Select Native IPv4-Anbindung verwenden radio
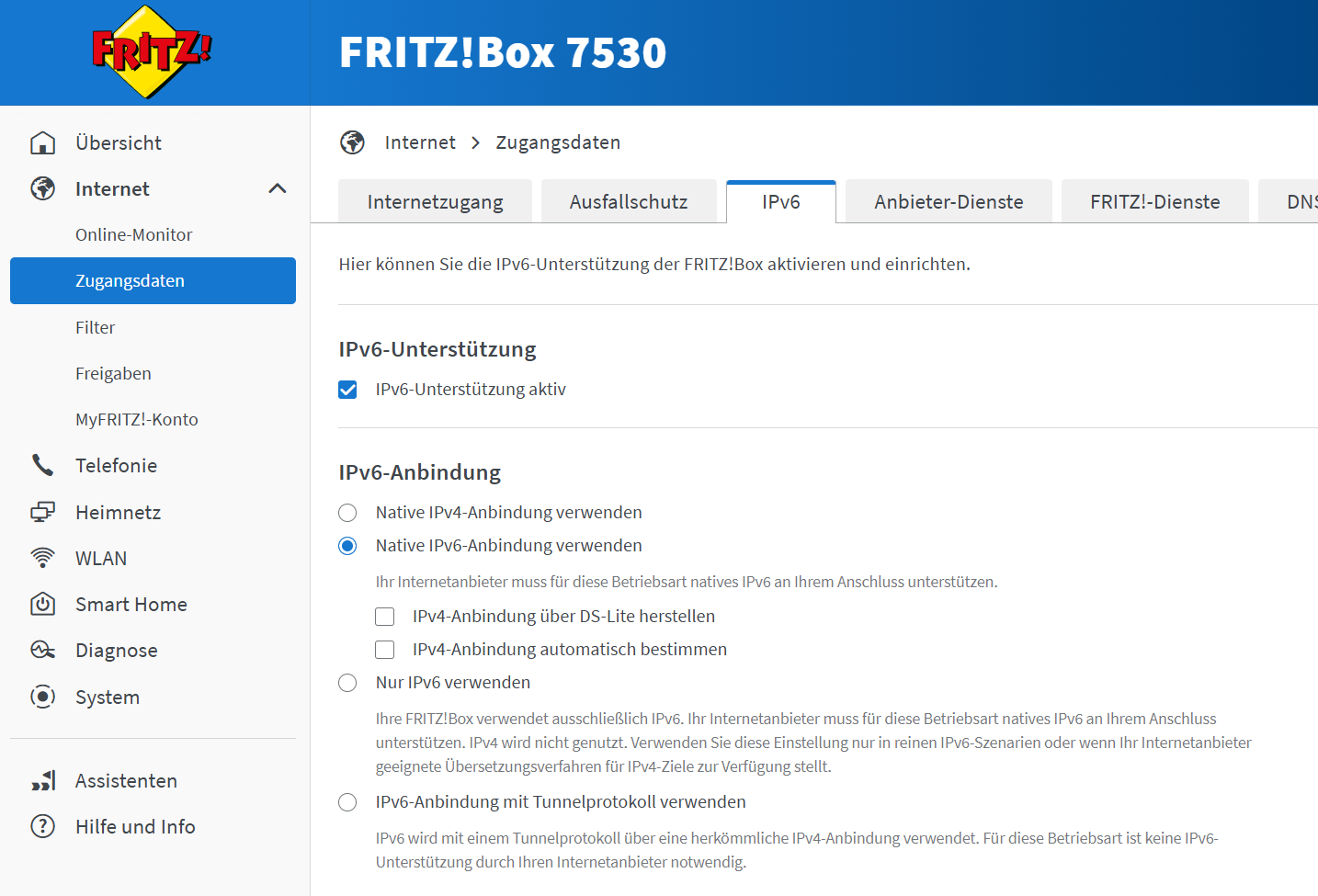 coord(347,513)
